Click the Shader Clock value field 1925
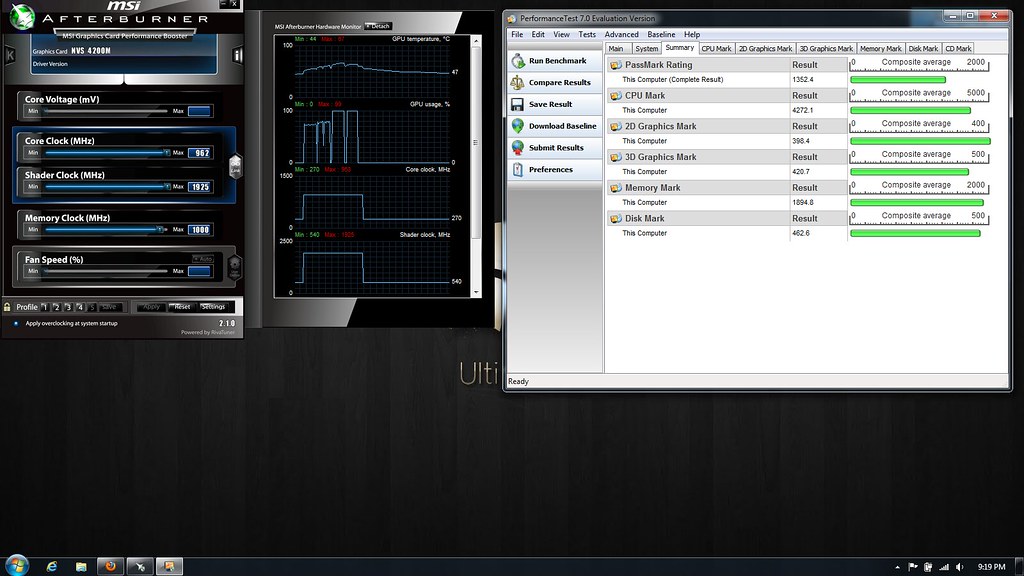Image resolution: width=1024 pixels, height=576 pixels. tap(200, 187)
